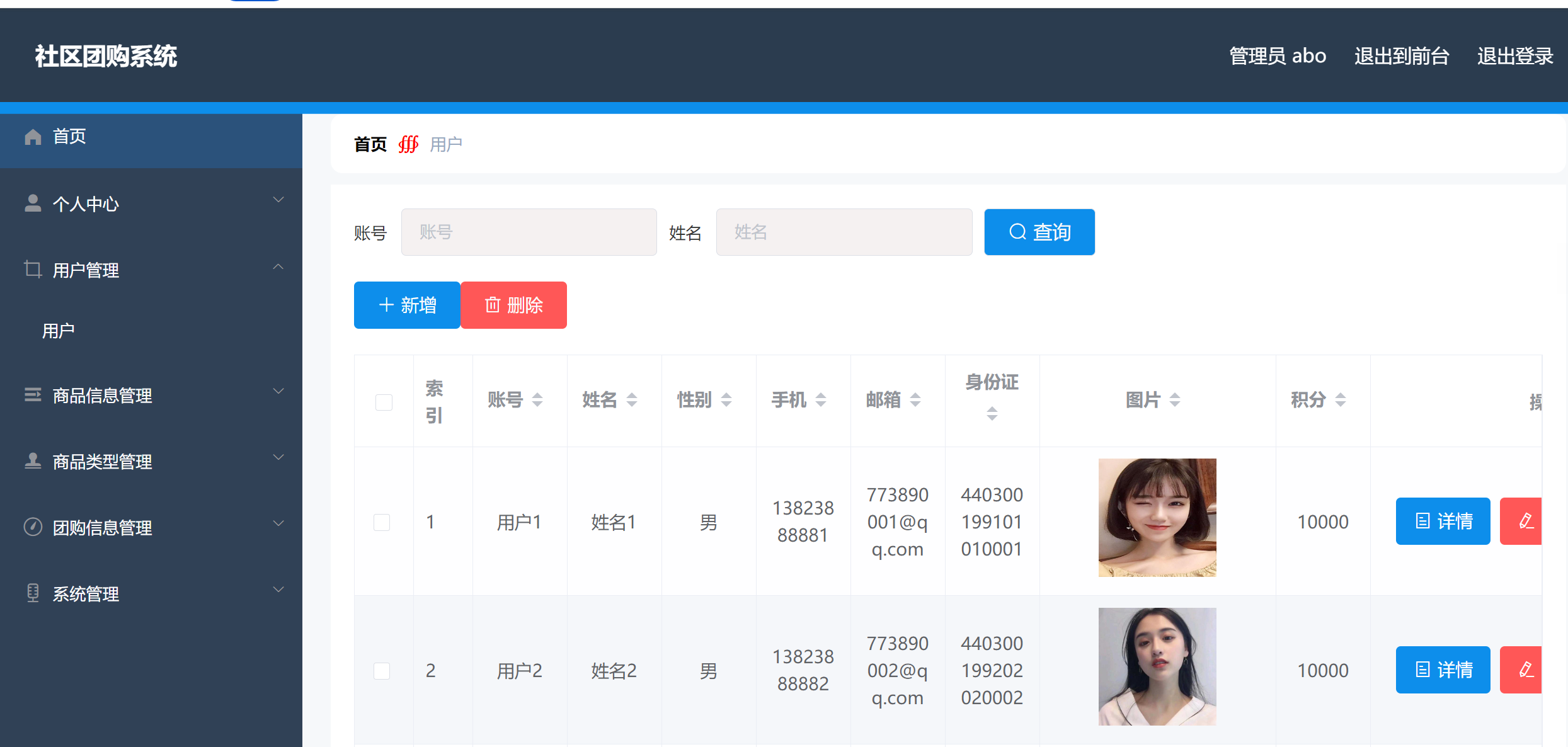This screenshot has height=747, width=1568.
Task: Open 详情 for 用户2
Action: click(x=1442, y=670)
